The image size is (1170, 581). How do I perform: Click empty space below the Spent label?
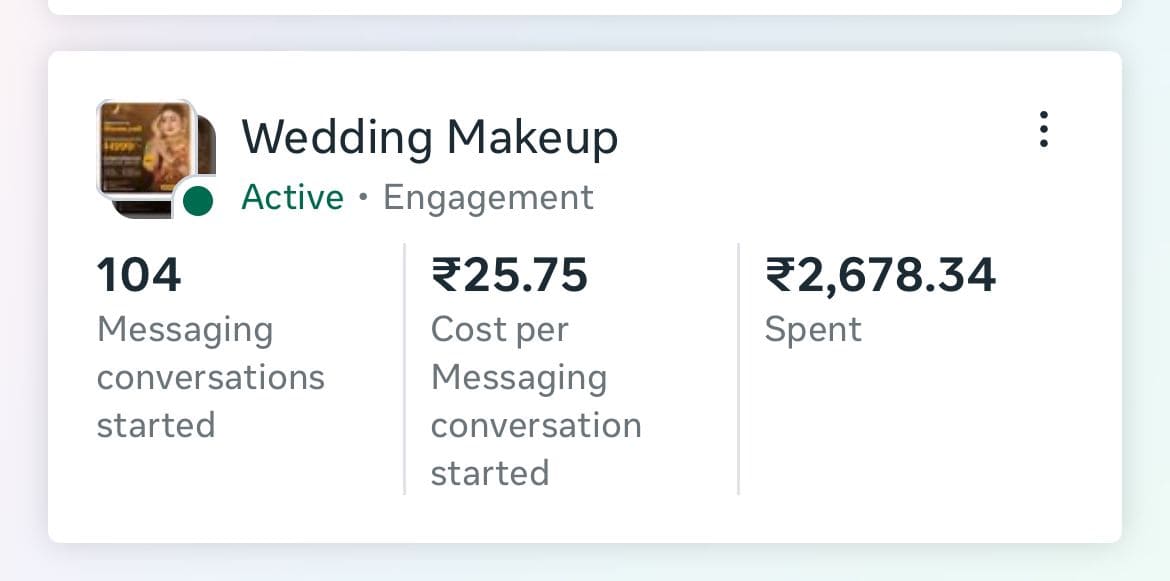900,430
